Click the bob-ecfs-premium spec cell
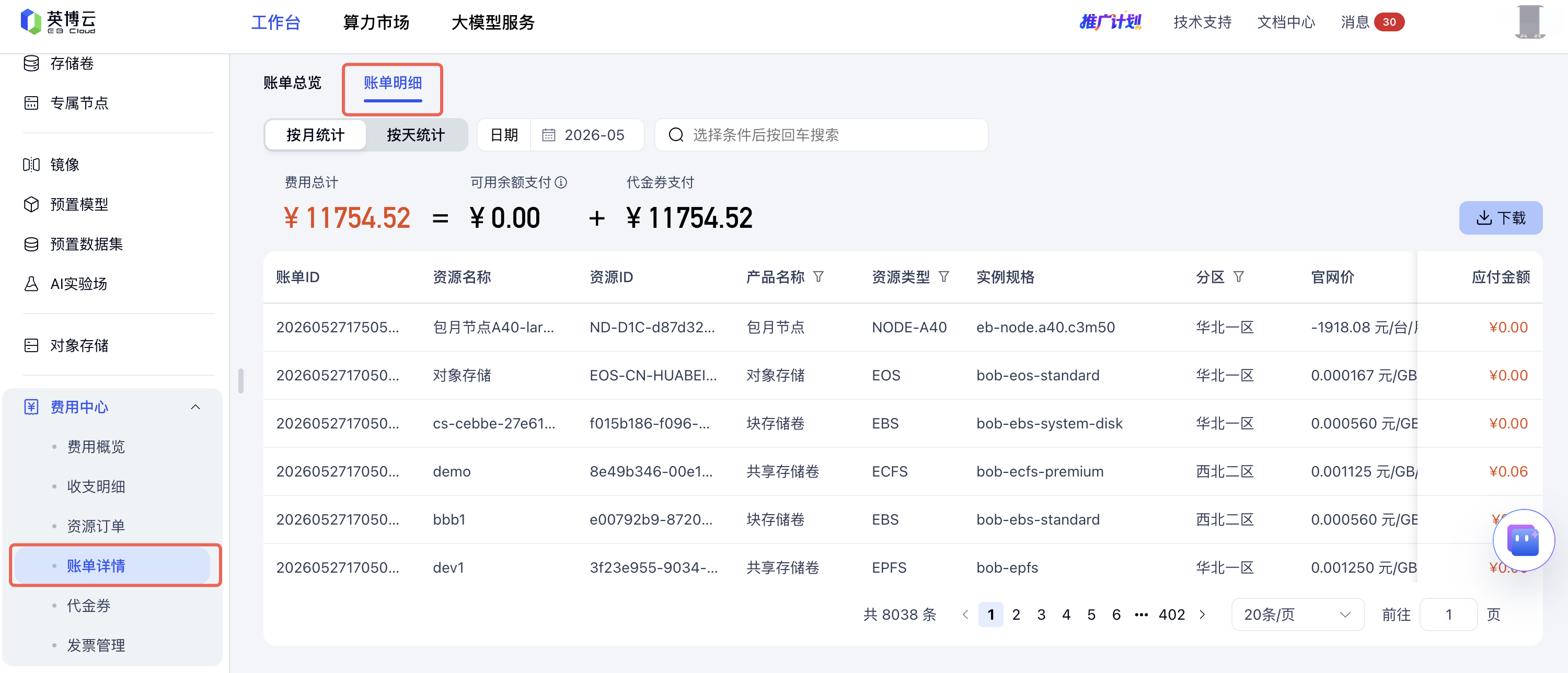 [1040, 472]
